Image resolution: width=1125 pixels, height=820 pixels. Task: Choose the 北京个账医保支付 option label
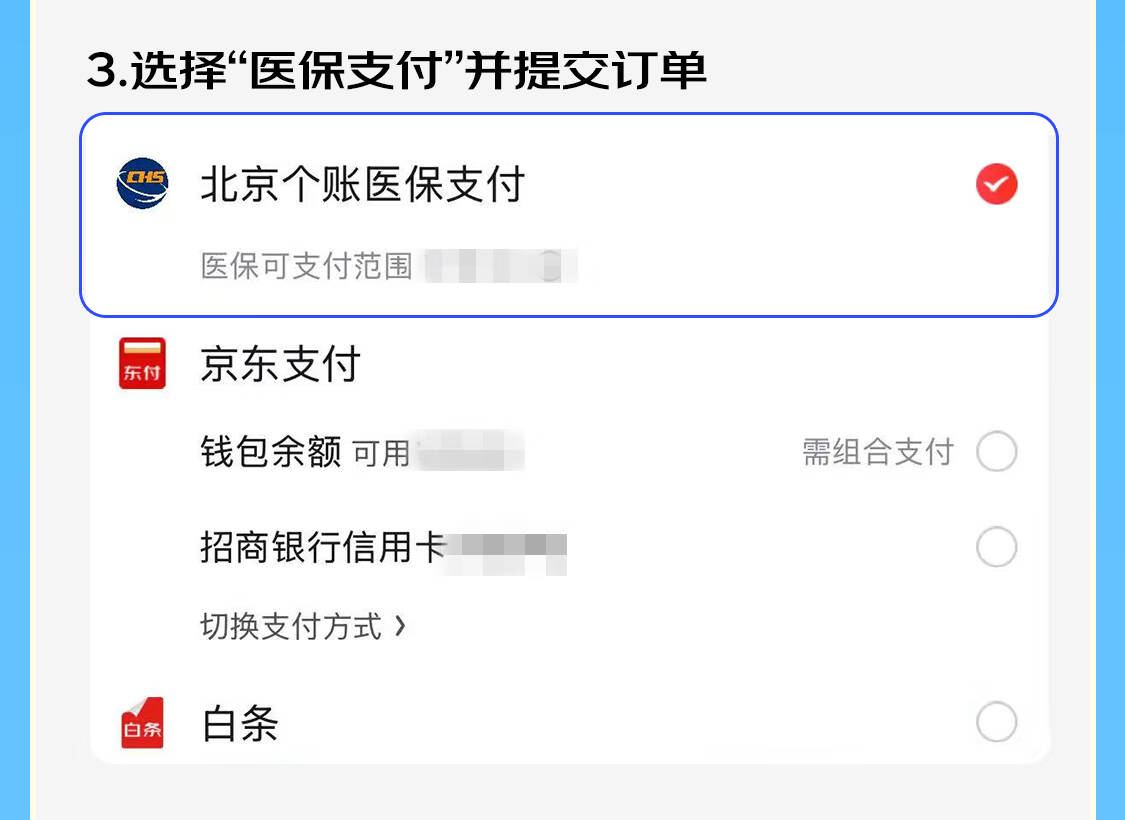pyautogui.click(x=363, y=184)
